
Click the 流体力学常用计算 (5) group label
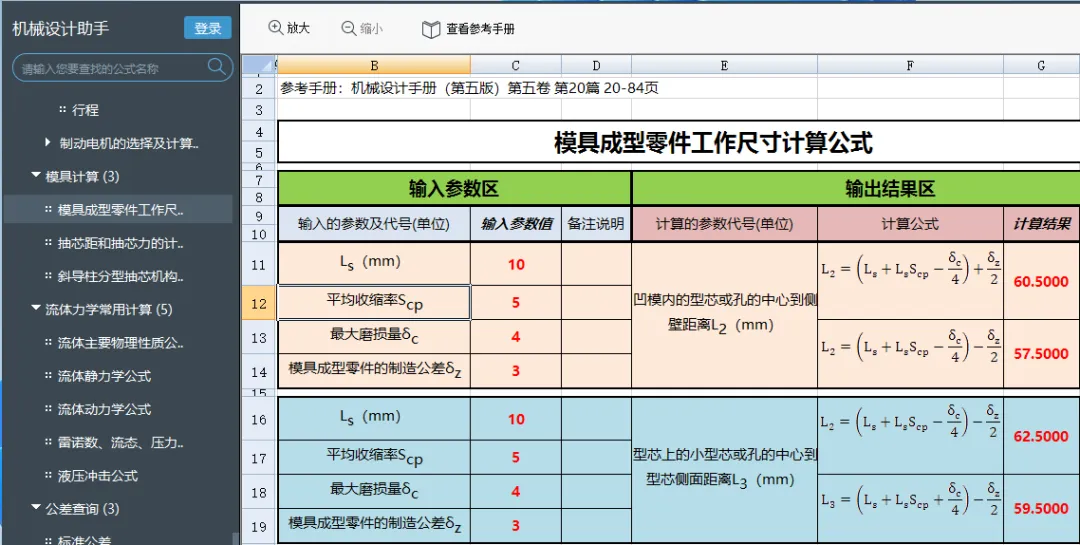(109, 309)
